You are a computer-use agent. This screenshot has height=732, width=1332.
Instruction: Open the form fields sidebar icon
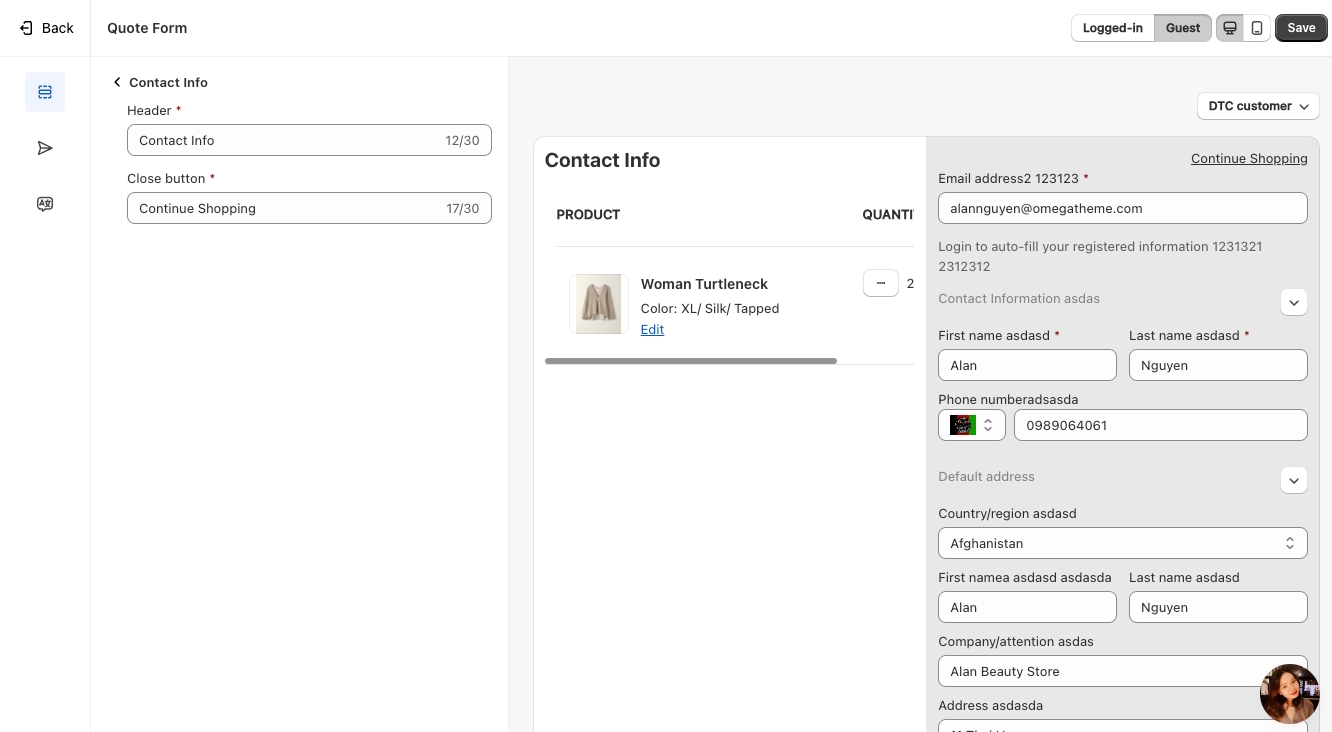click(x=45, y=92)
